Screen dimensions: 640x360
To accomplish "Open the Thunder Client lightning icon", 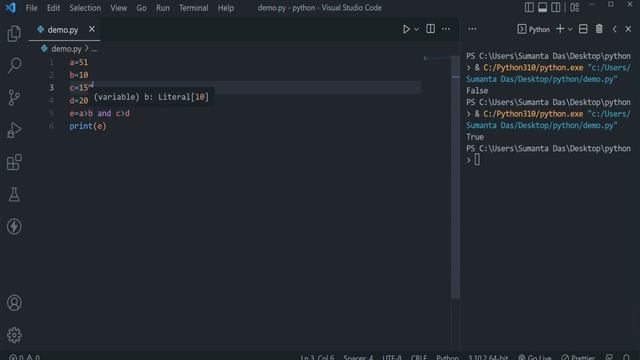I will click(x=14, y=227).
